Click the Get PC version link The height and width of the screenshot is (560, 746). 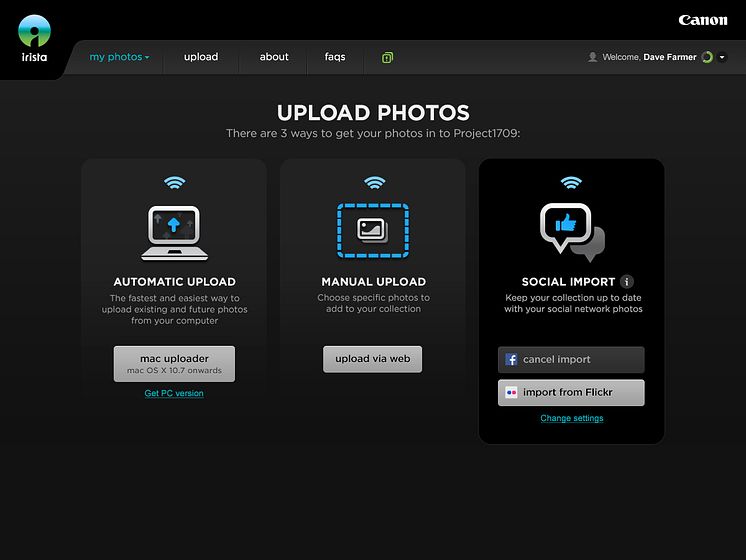[x=174, y=393]
